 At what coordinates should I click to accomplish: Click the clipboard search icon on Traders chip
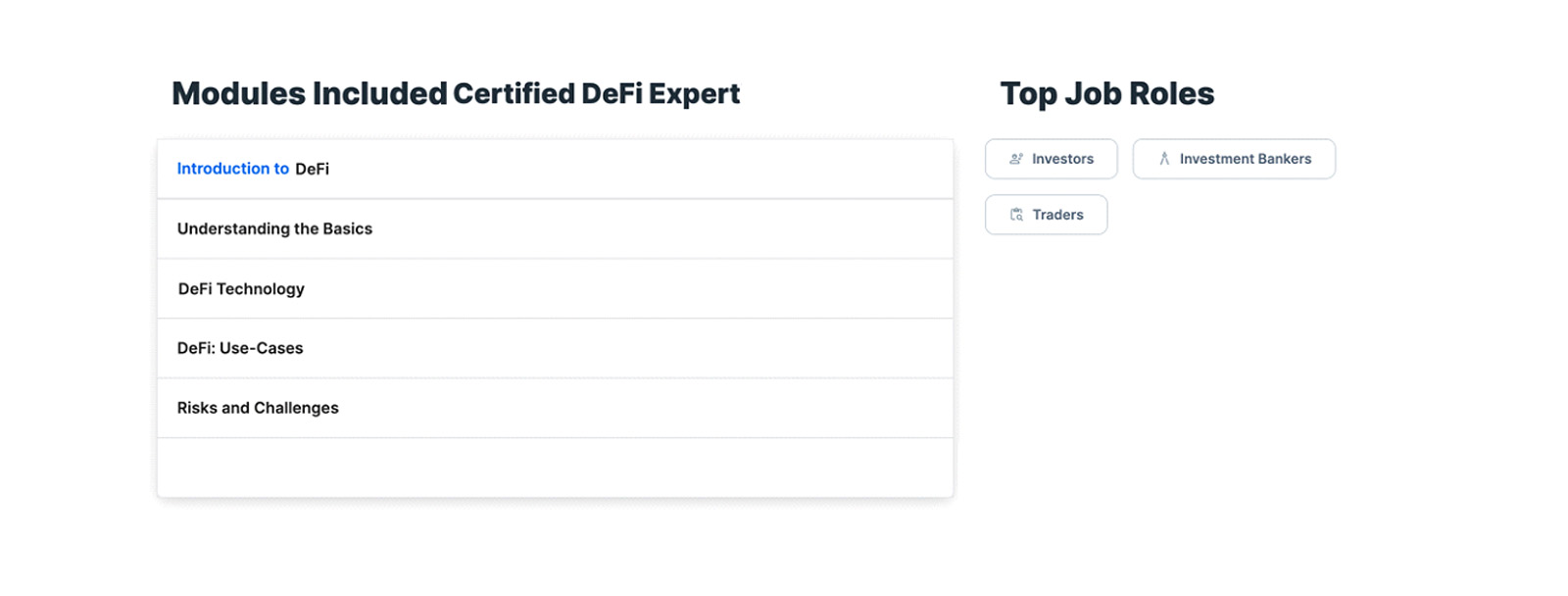(1016, 215)
